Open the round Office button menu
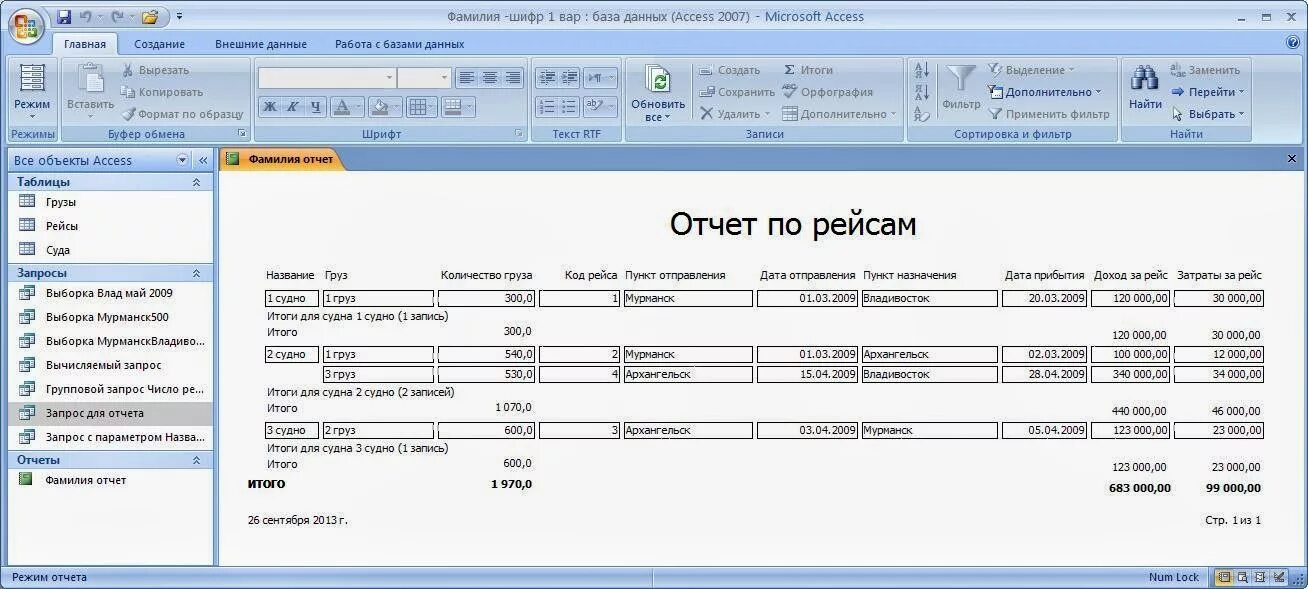 tap(26, 27)
